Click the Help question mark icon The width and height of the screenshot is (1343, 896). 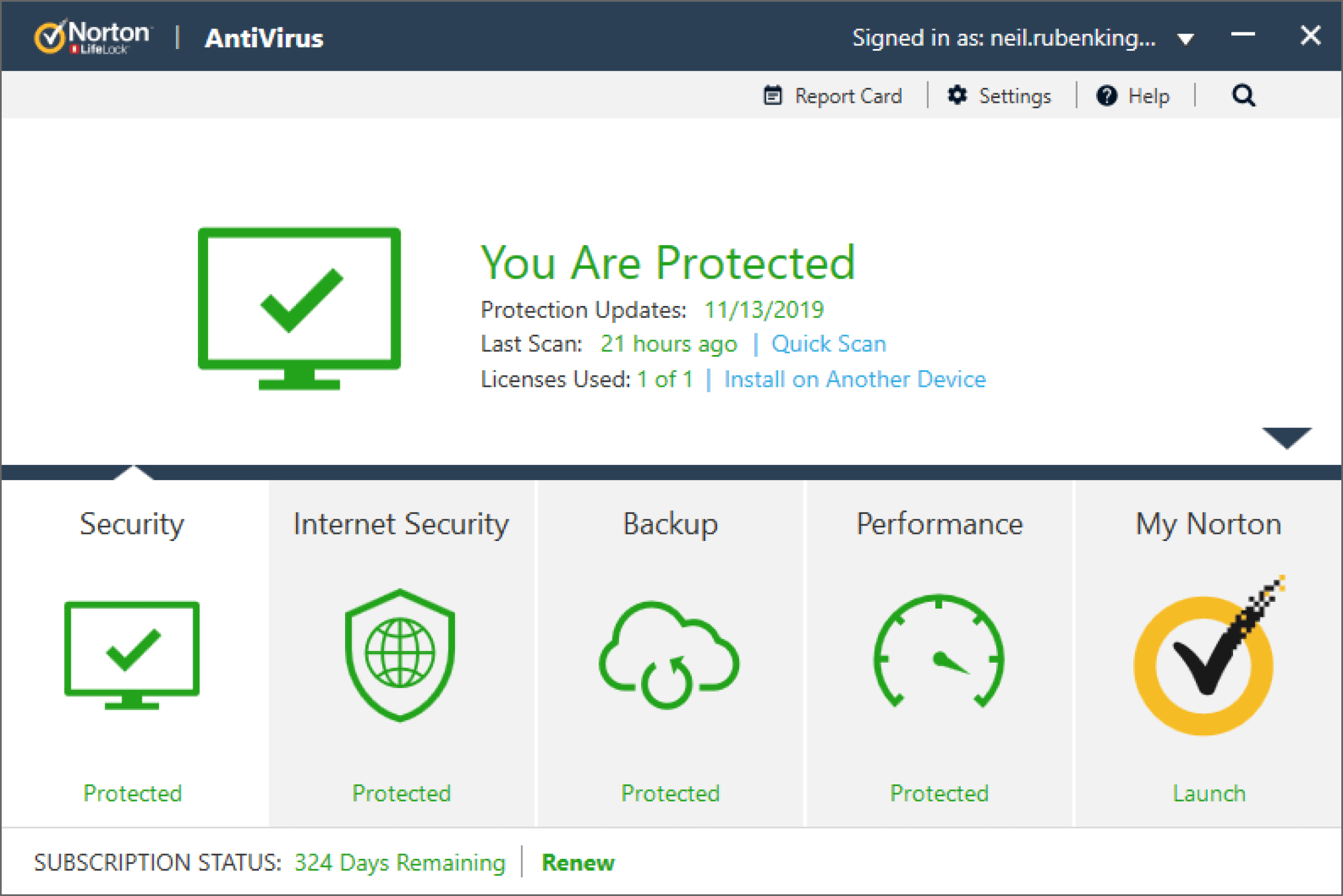point(1106,96)
